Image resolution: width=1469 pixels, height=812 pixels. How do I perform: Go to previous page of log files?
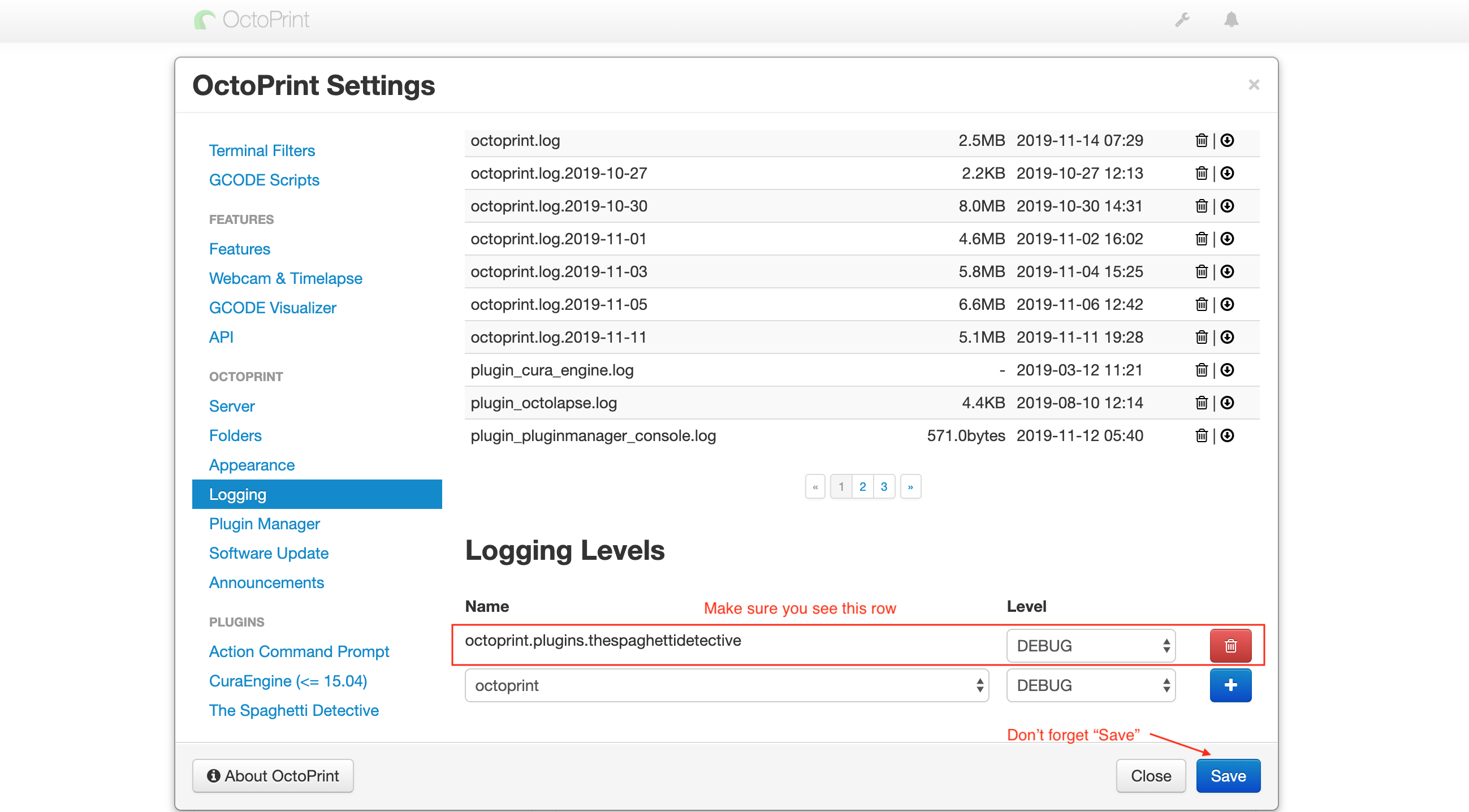815,486
